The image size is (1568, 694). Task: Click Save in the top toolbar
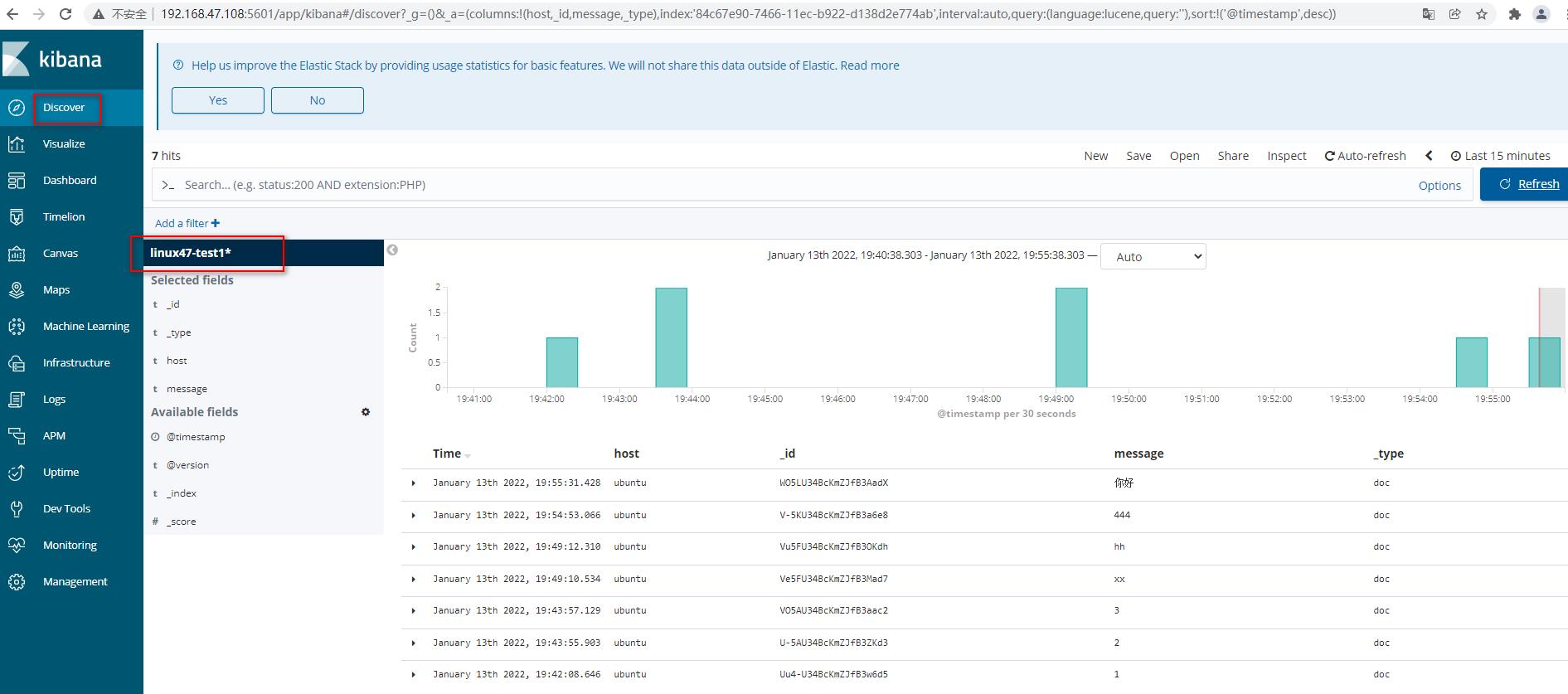point(1138,156)
